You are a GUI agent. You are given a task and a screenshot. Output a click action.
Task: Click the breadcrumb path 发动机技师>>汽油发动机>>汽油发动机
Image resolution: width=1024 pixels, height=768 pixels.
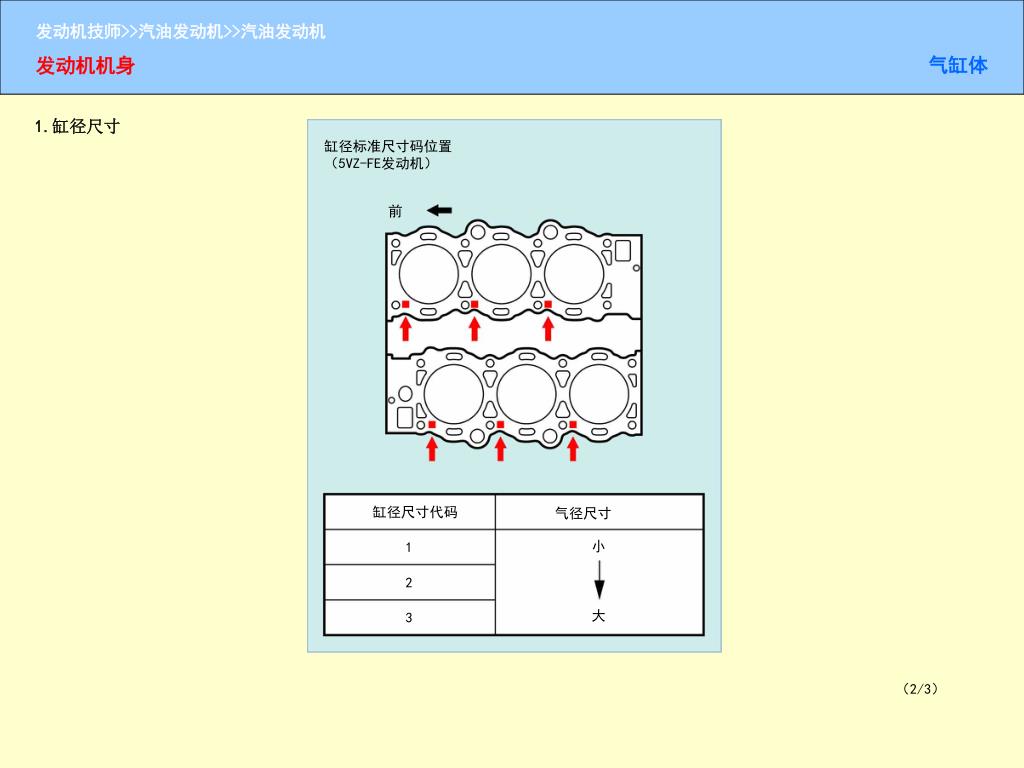pyautogui.click(x=180, y=31)
